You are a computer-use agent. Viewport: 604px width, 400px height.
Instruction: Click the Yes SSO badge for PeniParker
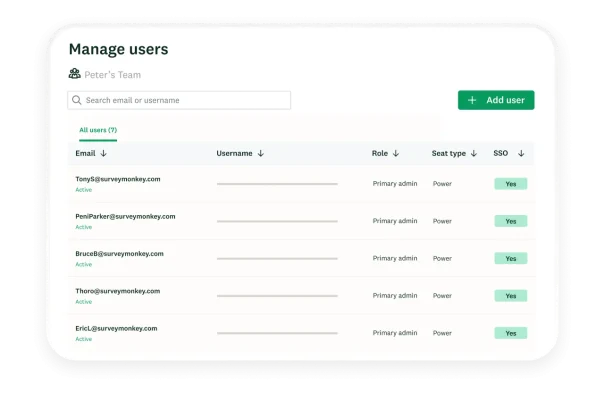click(x=510, y=221)
